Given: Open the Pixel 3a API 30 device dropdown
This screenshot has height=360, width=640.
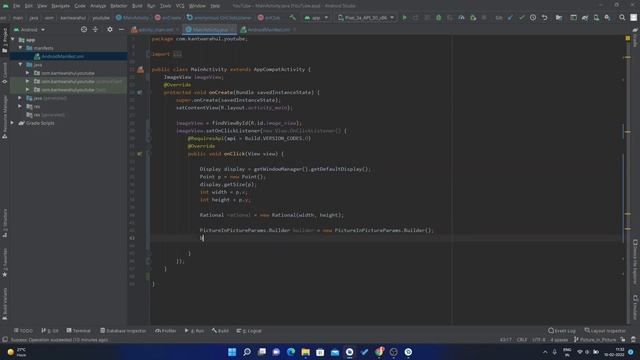Looking at the screenshot, I should (366, 18).
